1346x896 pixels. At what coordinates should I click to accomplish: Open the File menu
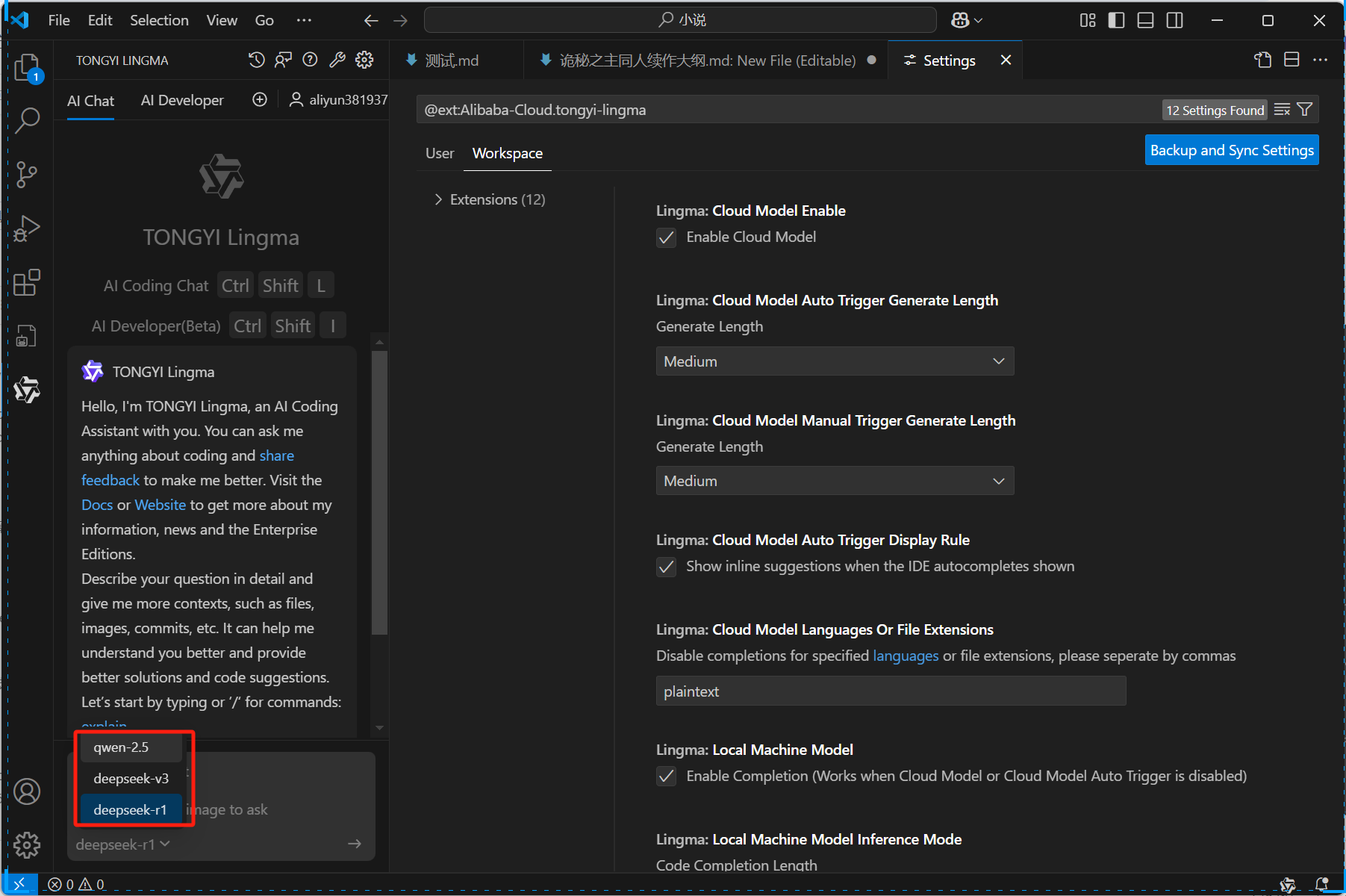pos(59,21)
